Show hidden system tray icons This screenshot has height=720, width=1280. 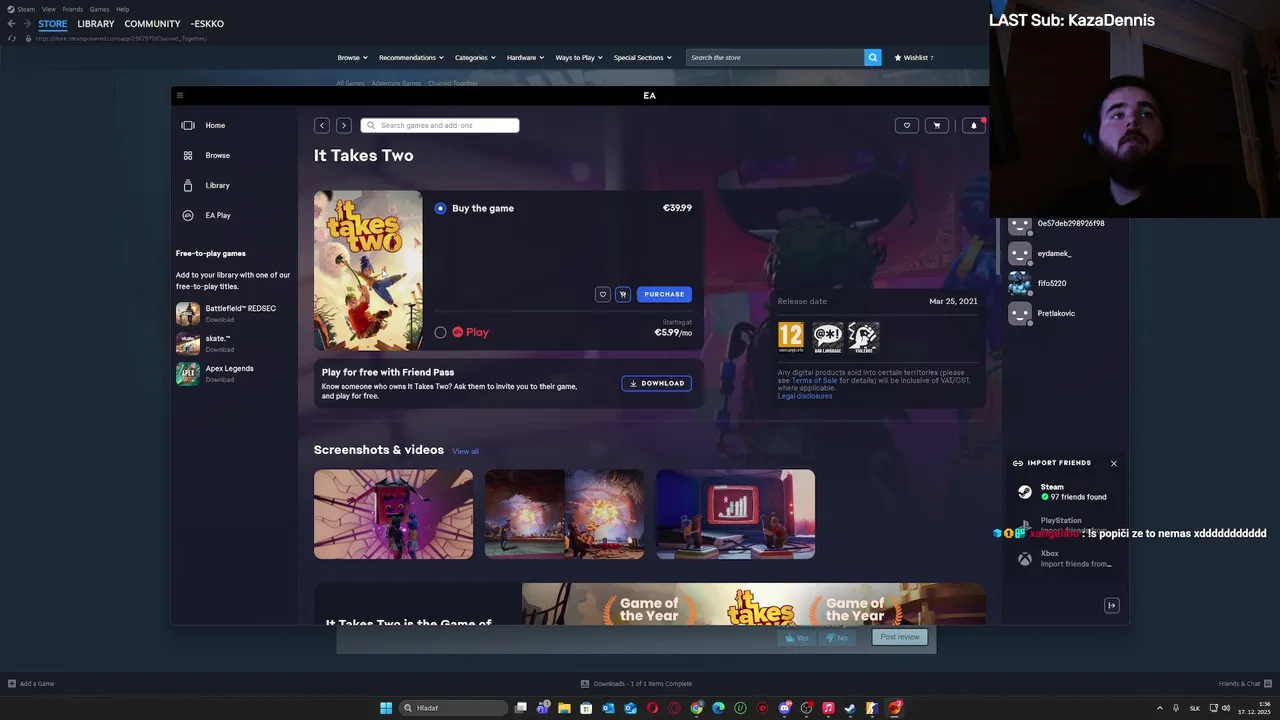point(1160,708)
